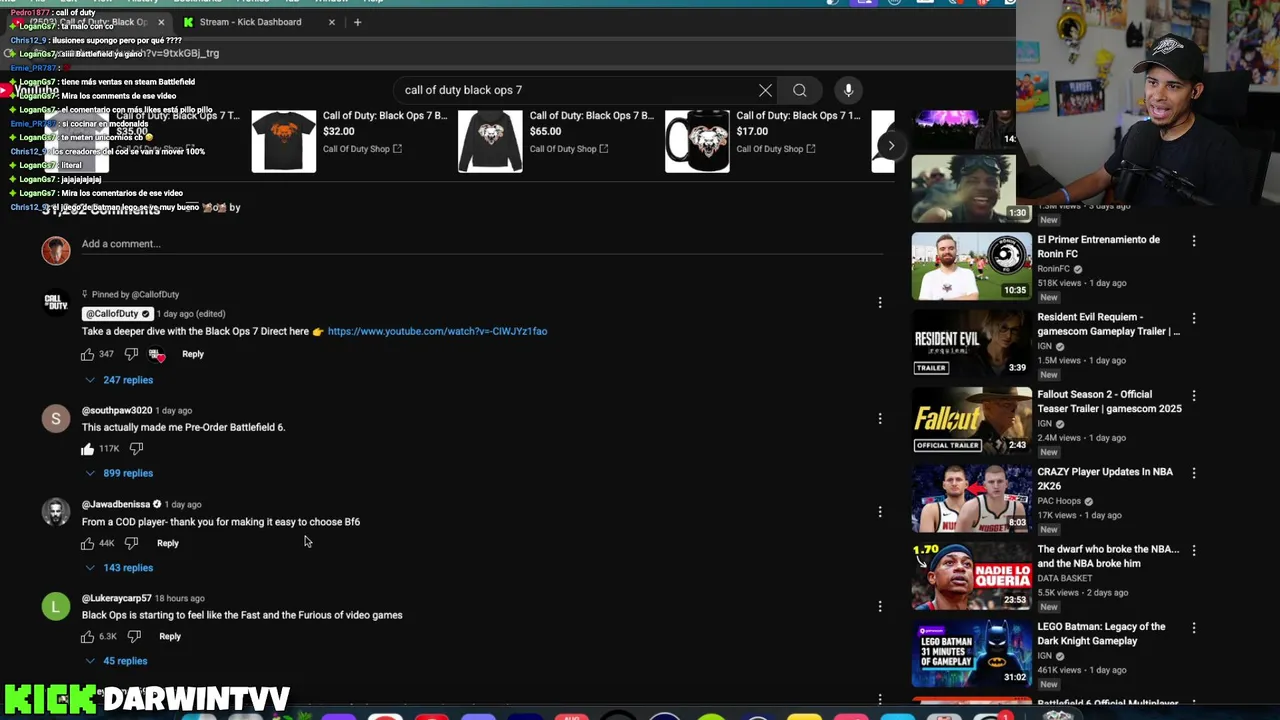Image resolution: width=1280 pixels, height=720 pixels.
Task: Open @Jawadbenissa profile link
Action: [x=116, y=504]
